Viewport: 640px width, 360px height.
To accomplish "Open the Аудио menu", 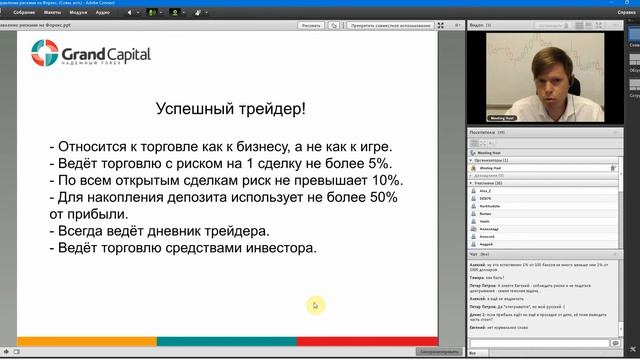I will coord(102,13).
